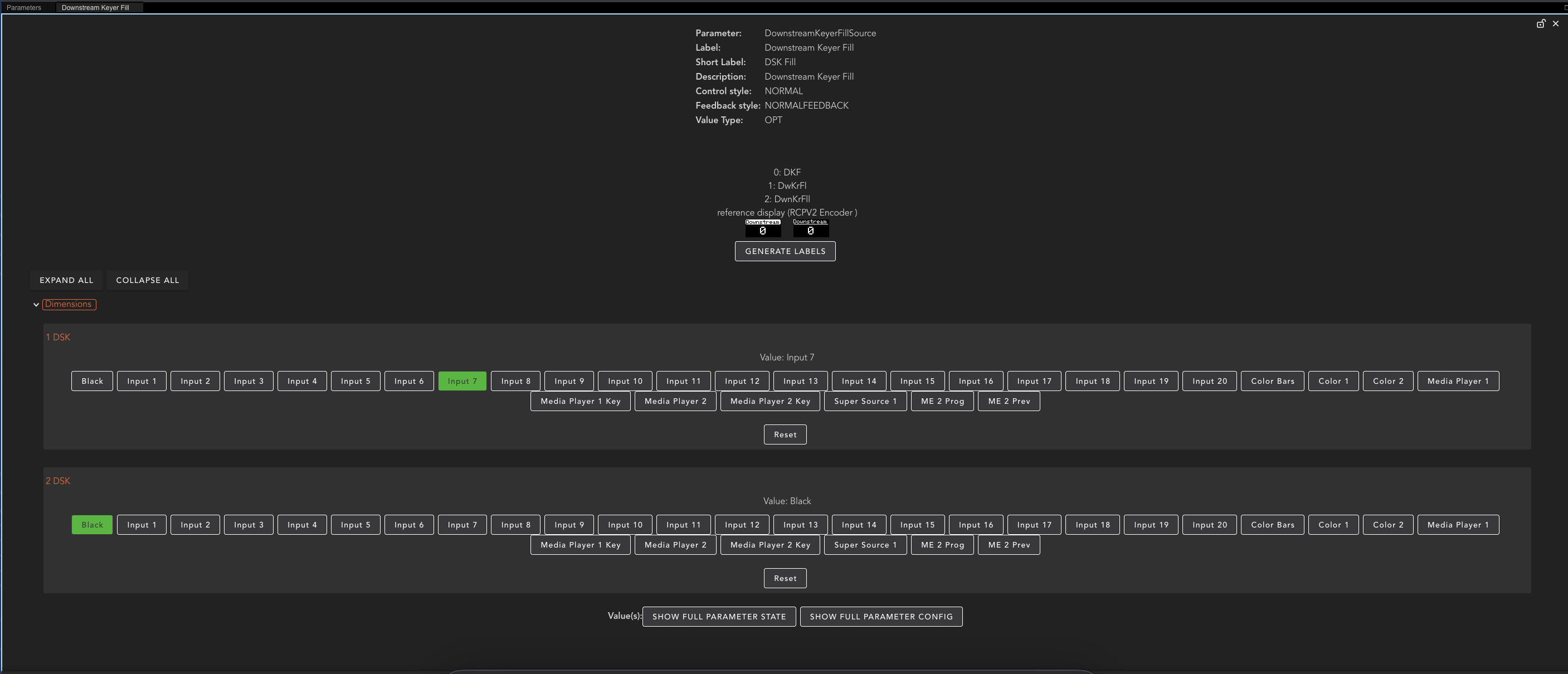Image resolution: width=1568 pixels, height=674 pixels.
Task: Reset the 1 DSK value
Action: [785, 434]
